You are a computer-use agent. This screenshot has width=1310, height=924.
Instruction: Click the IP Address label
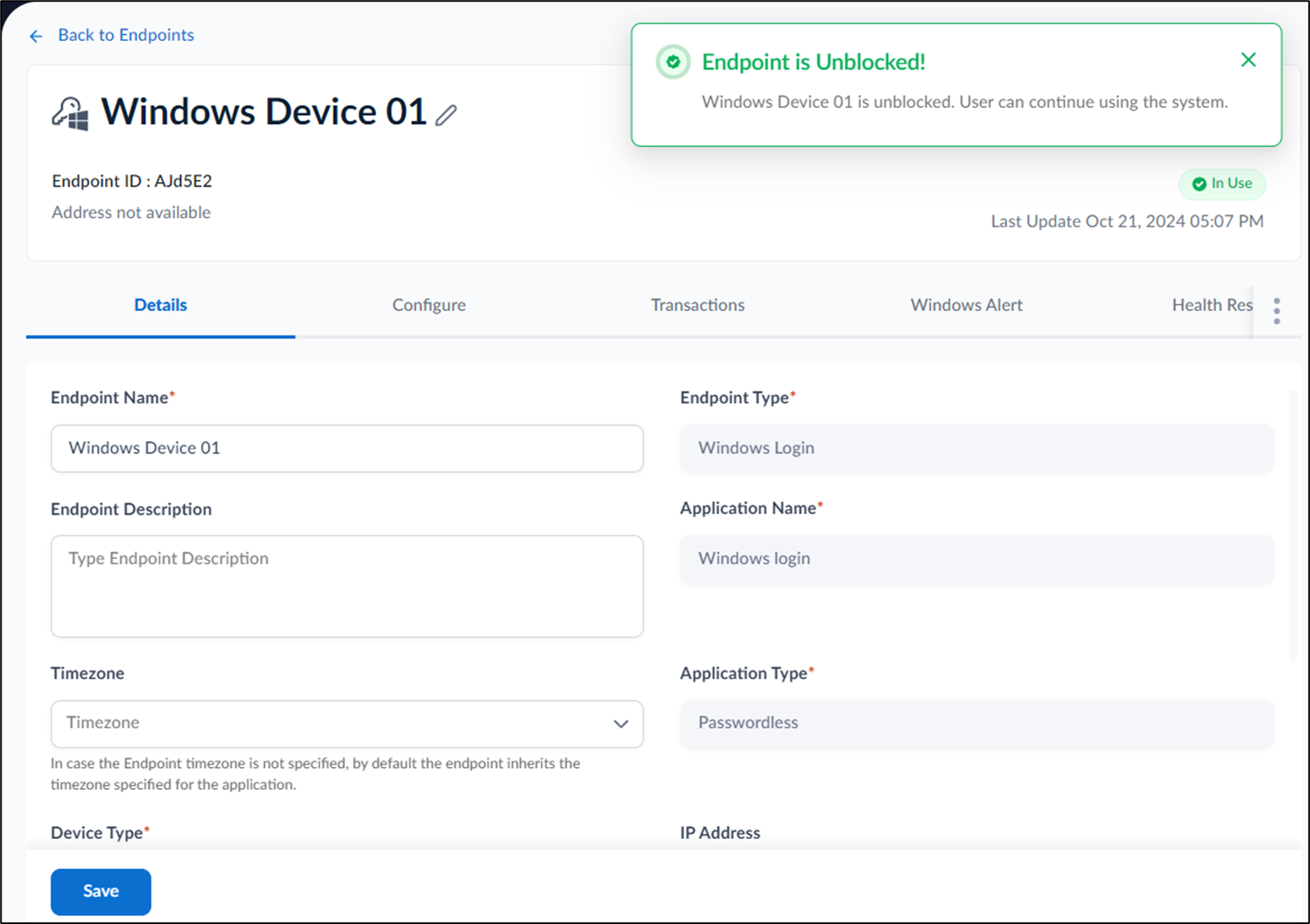coord(720,832)
